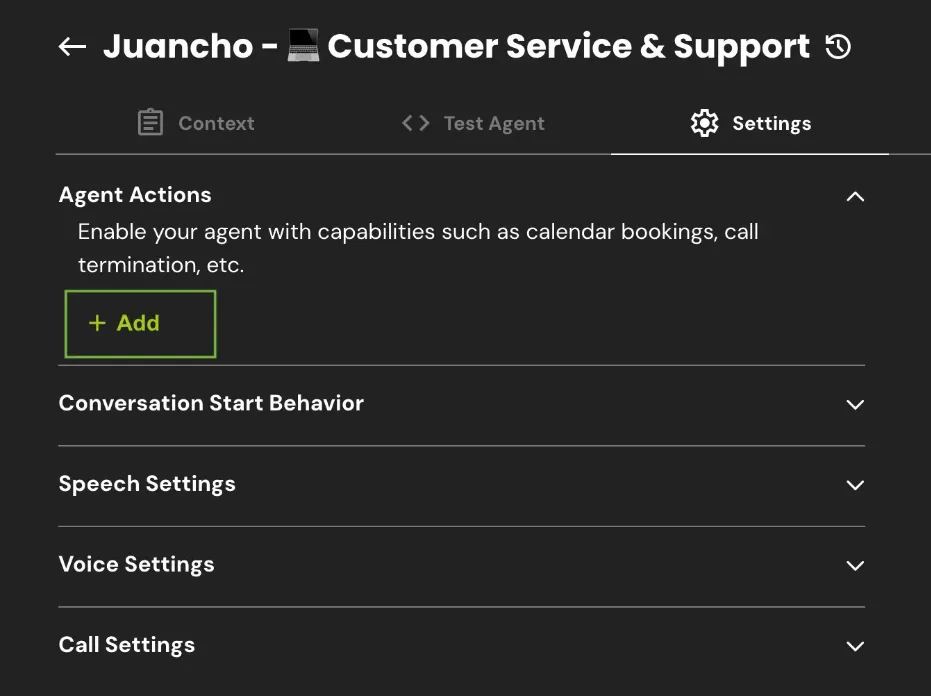This screenshot has height=696, width=931.
Task: Select the Settings tab label
Action: [771, 123]
